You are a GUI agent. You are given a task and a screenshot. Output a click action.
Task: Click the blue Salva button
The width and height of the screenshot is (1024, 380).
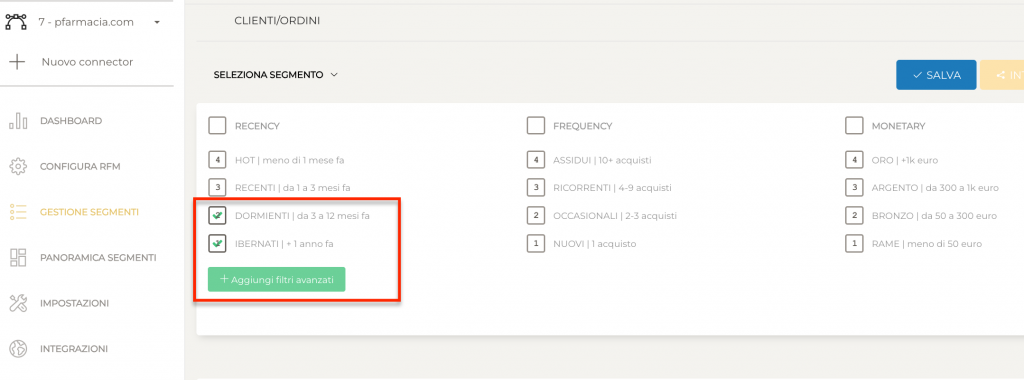click(936, 75)
